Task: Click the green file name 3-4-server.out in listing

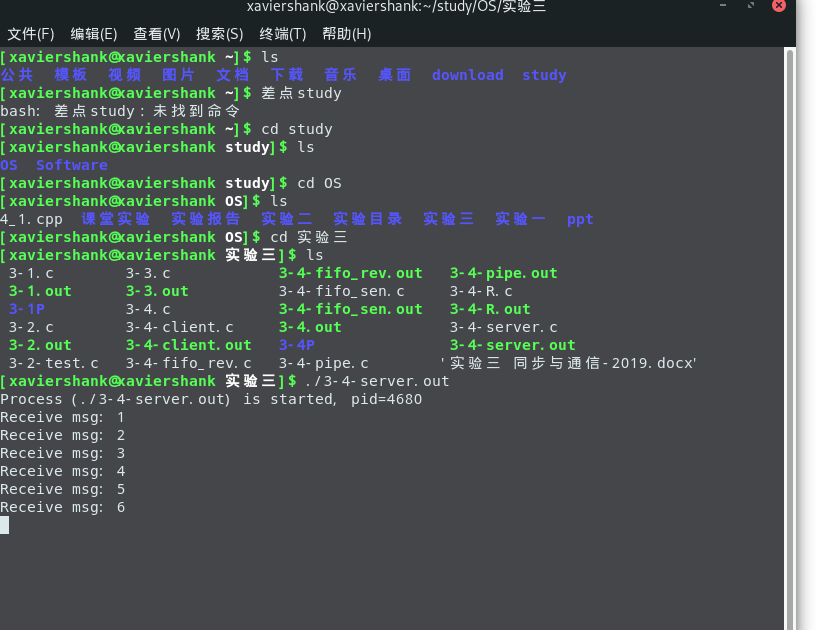Action: pyautogui.click(x=513, y=345)
